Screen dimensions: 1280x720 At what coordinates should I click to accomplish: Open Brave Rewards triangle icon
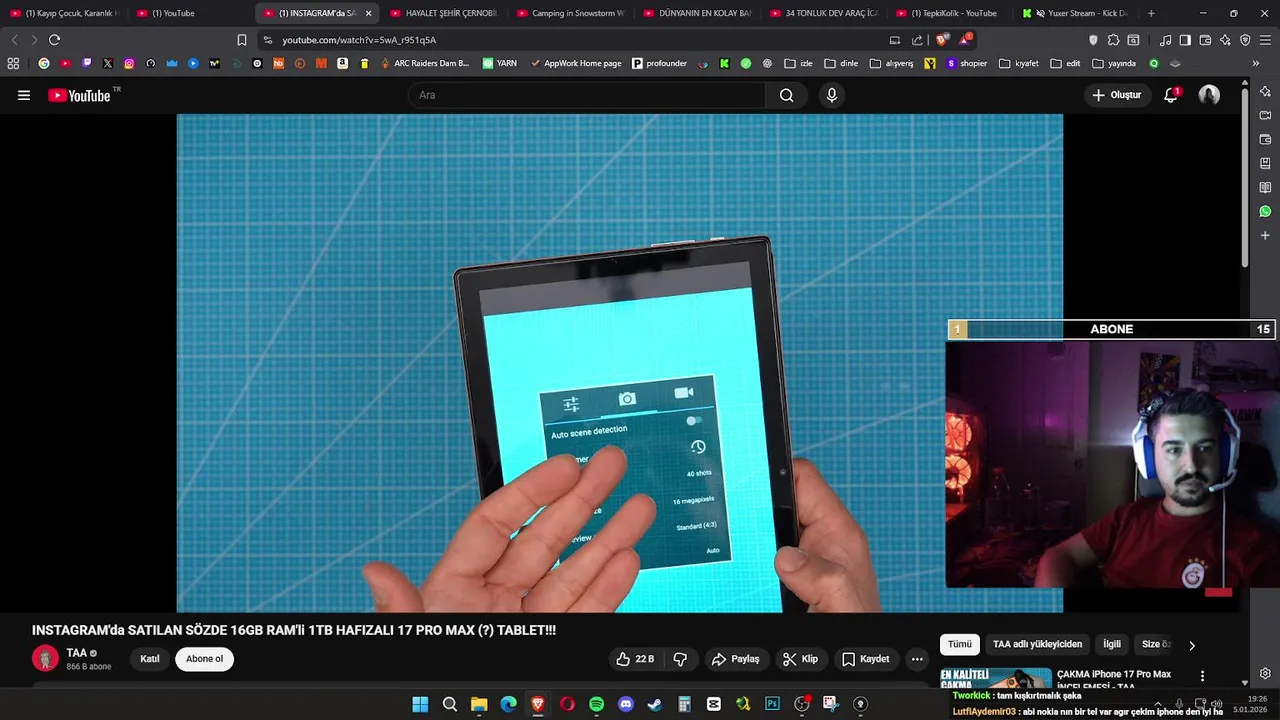pyautogui.click(x=965, y=40)
